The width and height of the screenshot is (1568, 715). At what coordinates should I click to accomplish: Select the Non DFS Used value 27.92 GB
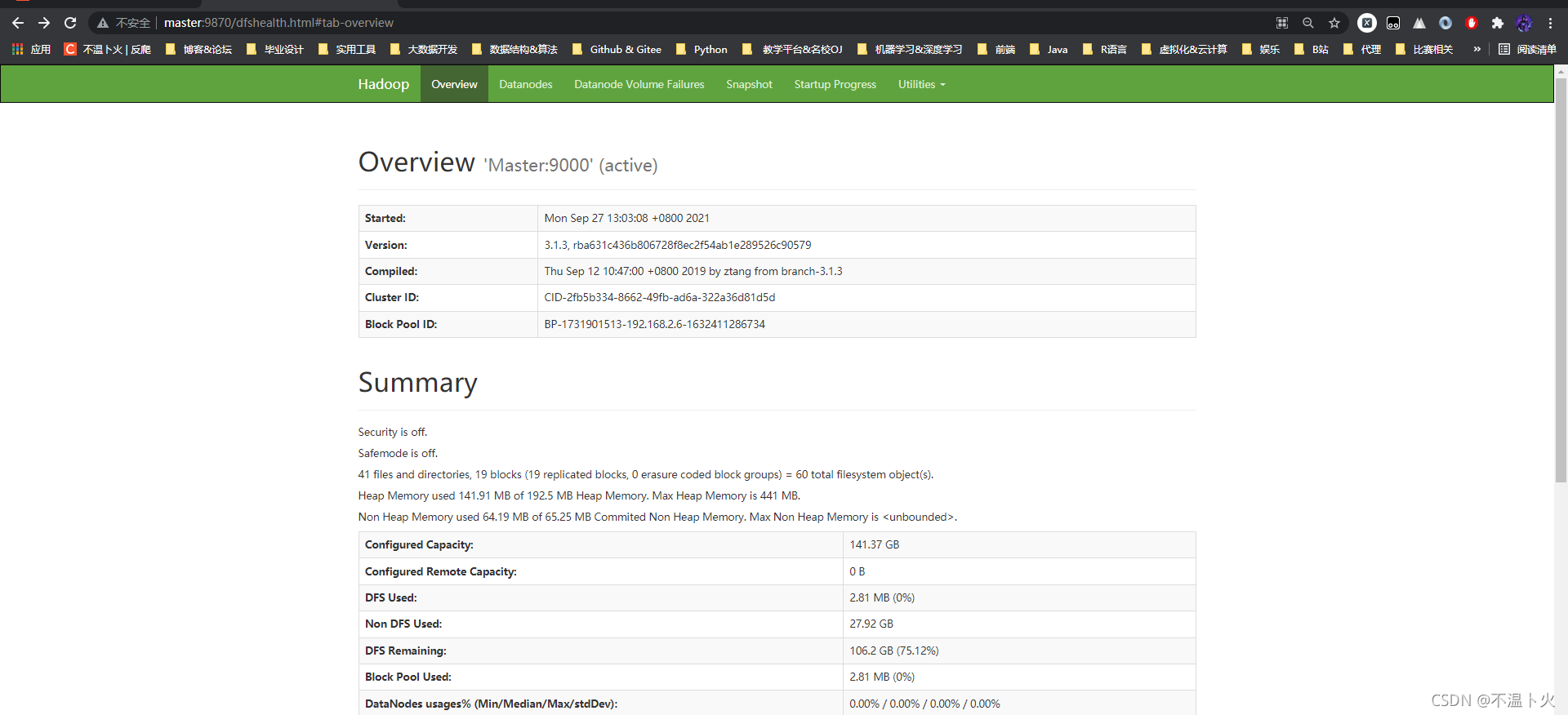pos(871,624)
